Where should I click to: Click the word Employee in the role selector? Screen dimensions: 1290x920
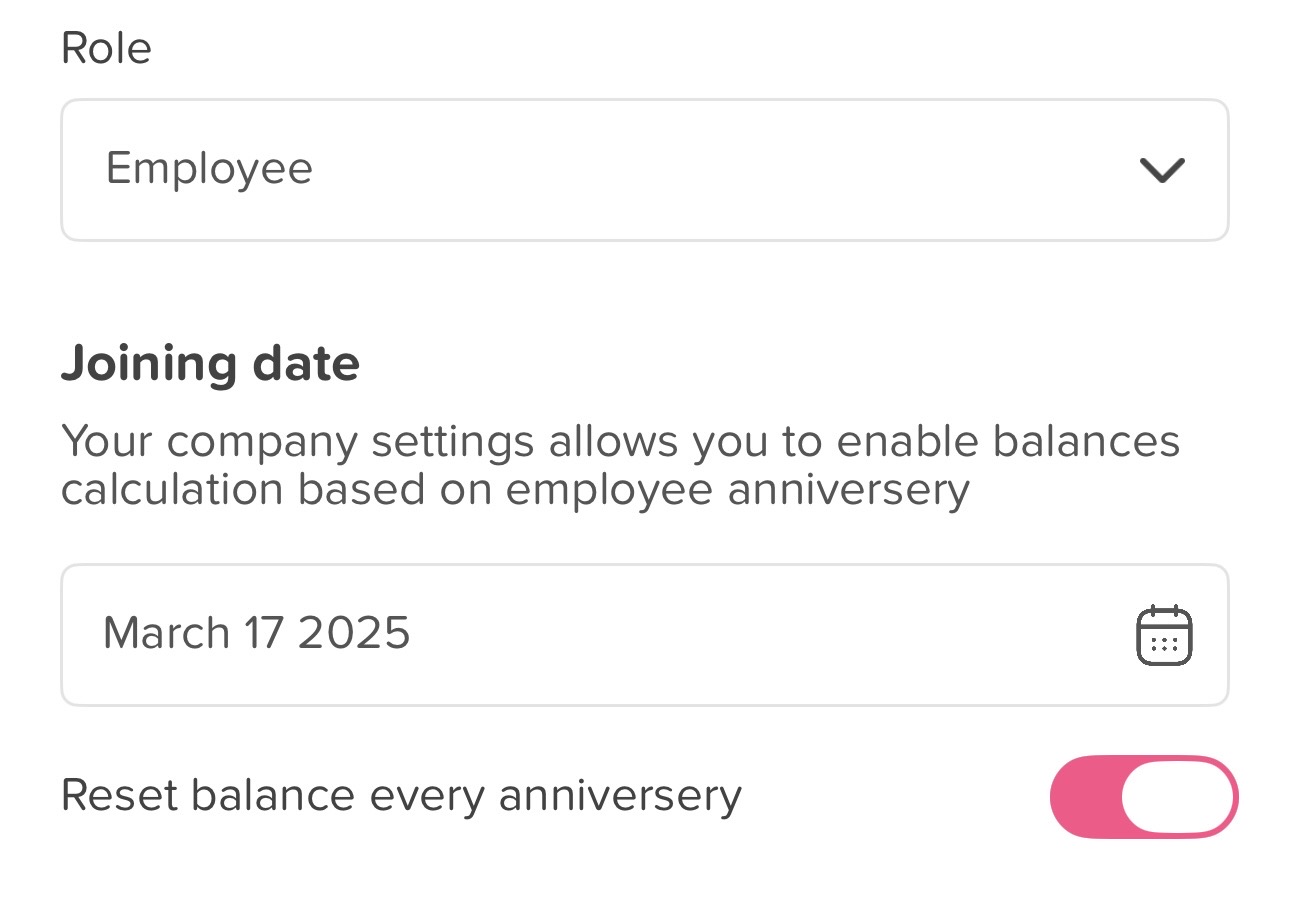[x=209, y=168]
